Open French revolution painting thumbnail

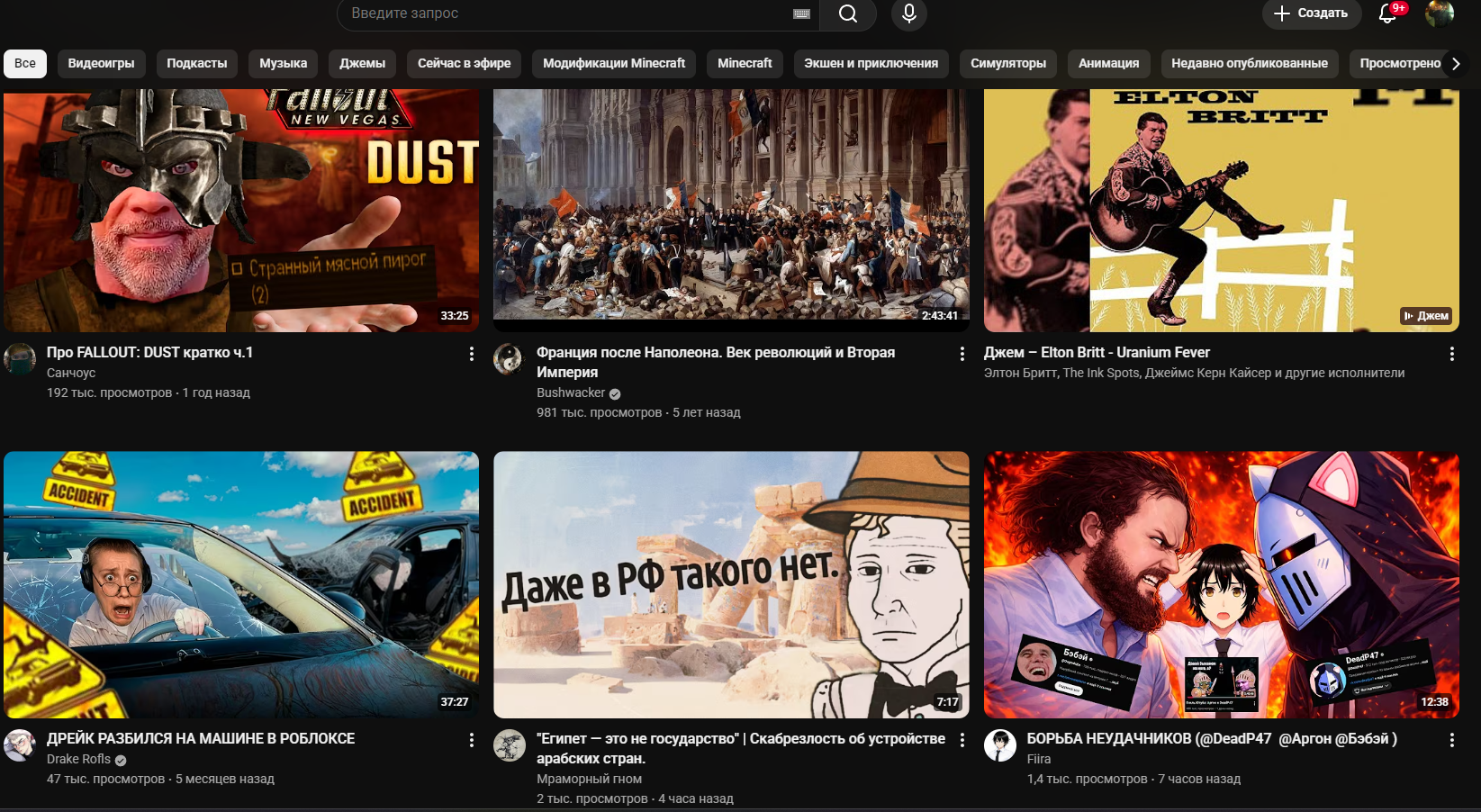(x=731, y=211)
